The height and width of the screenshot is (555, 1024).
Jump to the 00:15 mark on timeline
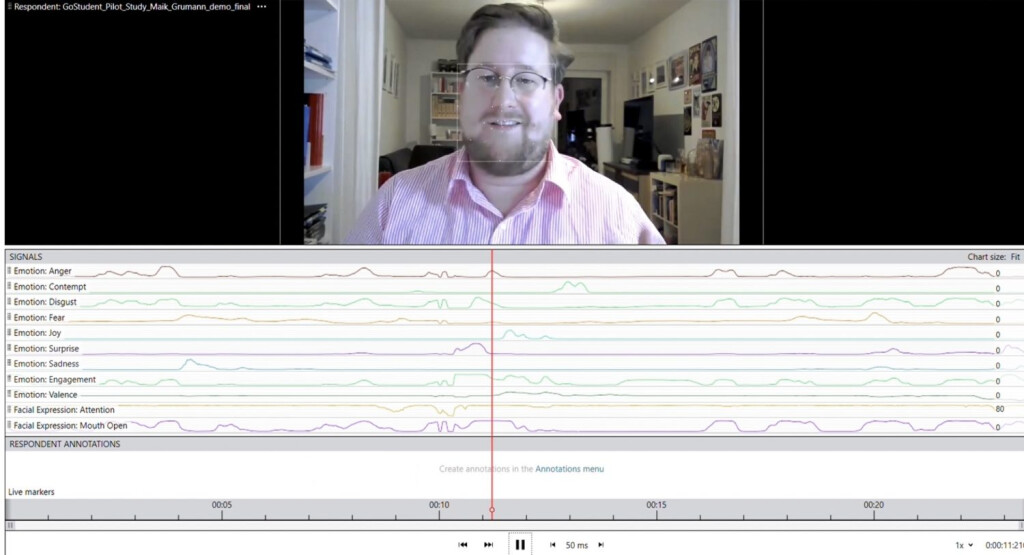(x=655, y=506)
